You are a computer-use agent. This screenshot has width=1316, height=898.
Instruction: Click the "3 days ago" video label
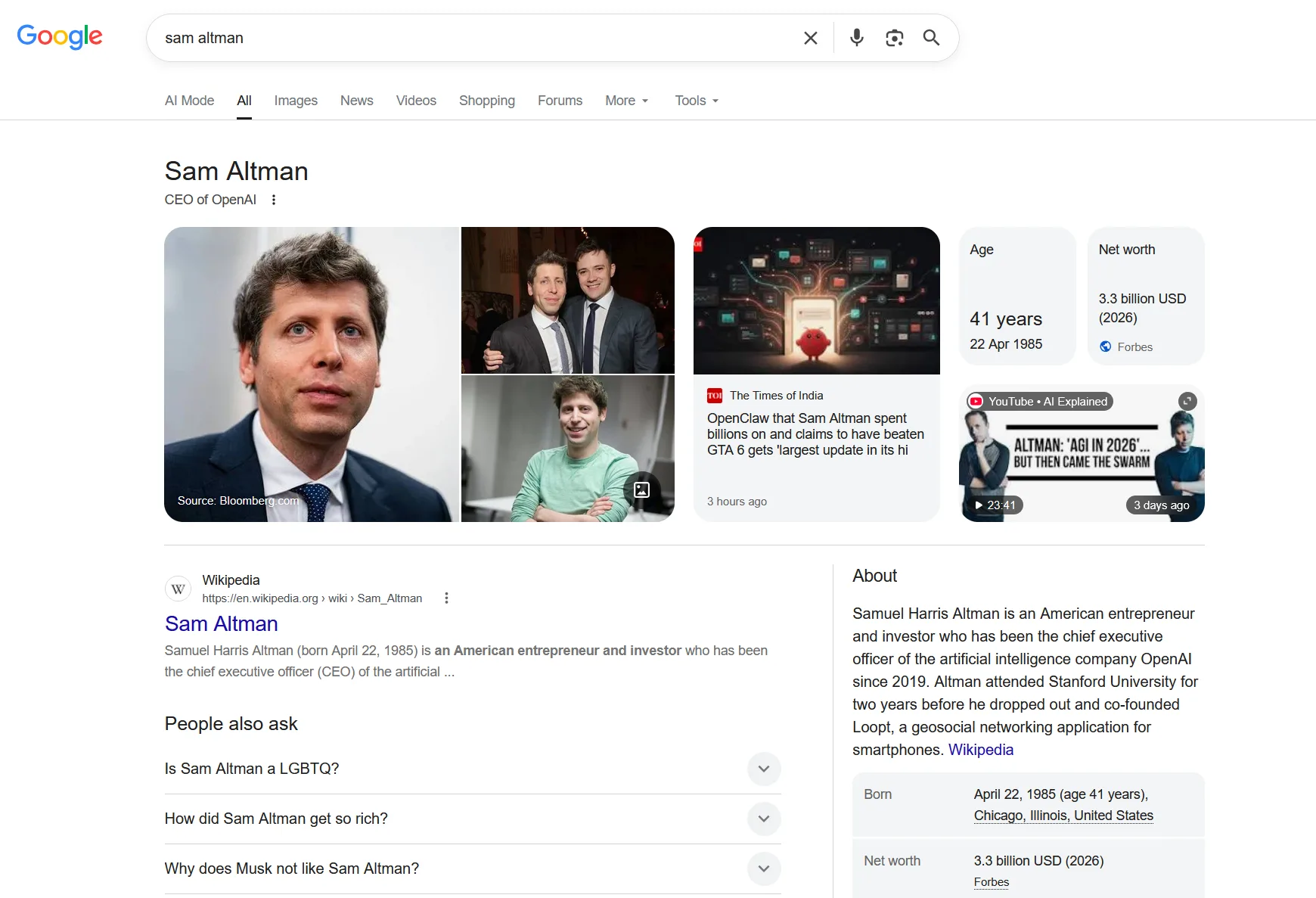pyautogui.click(x=1161, y=505)
